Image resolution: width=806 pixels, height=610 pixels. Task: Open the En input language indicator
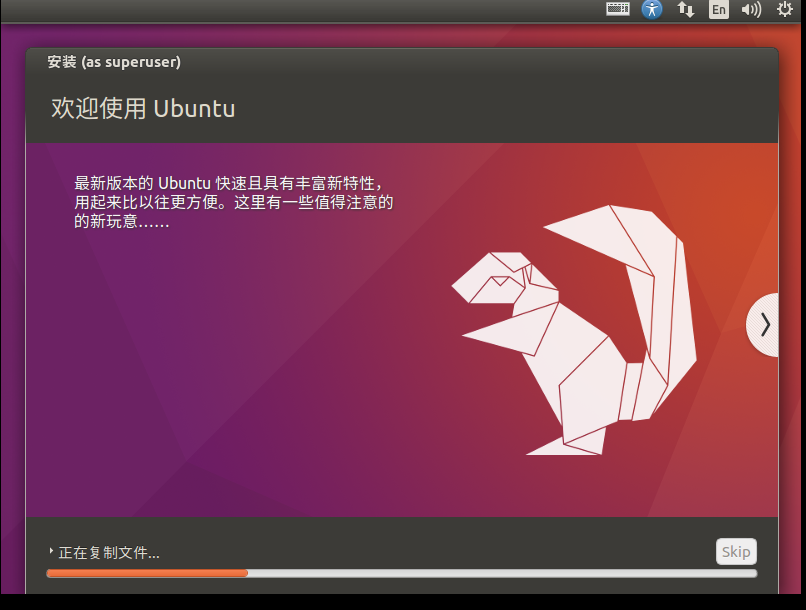(719, 9)
